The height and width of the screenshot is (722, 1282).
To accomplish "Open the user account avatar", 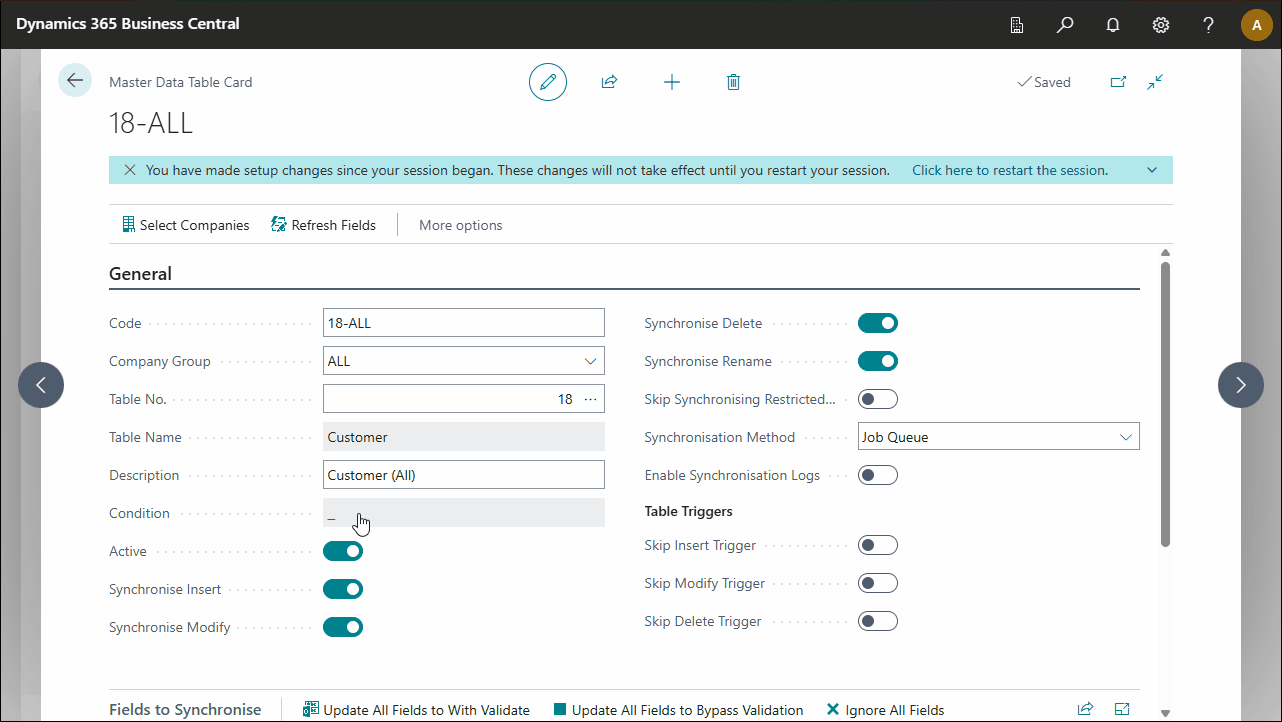I will (x=1257, y=24).
